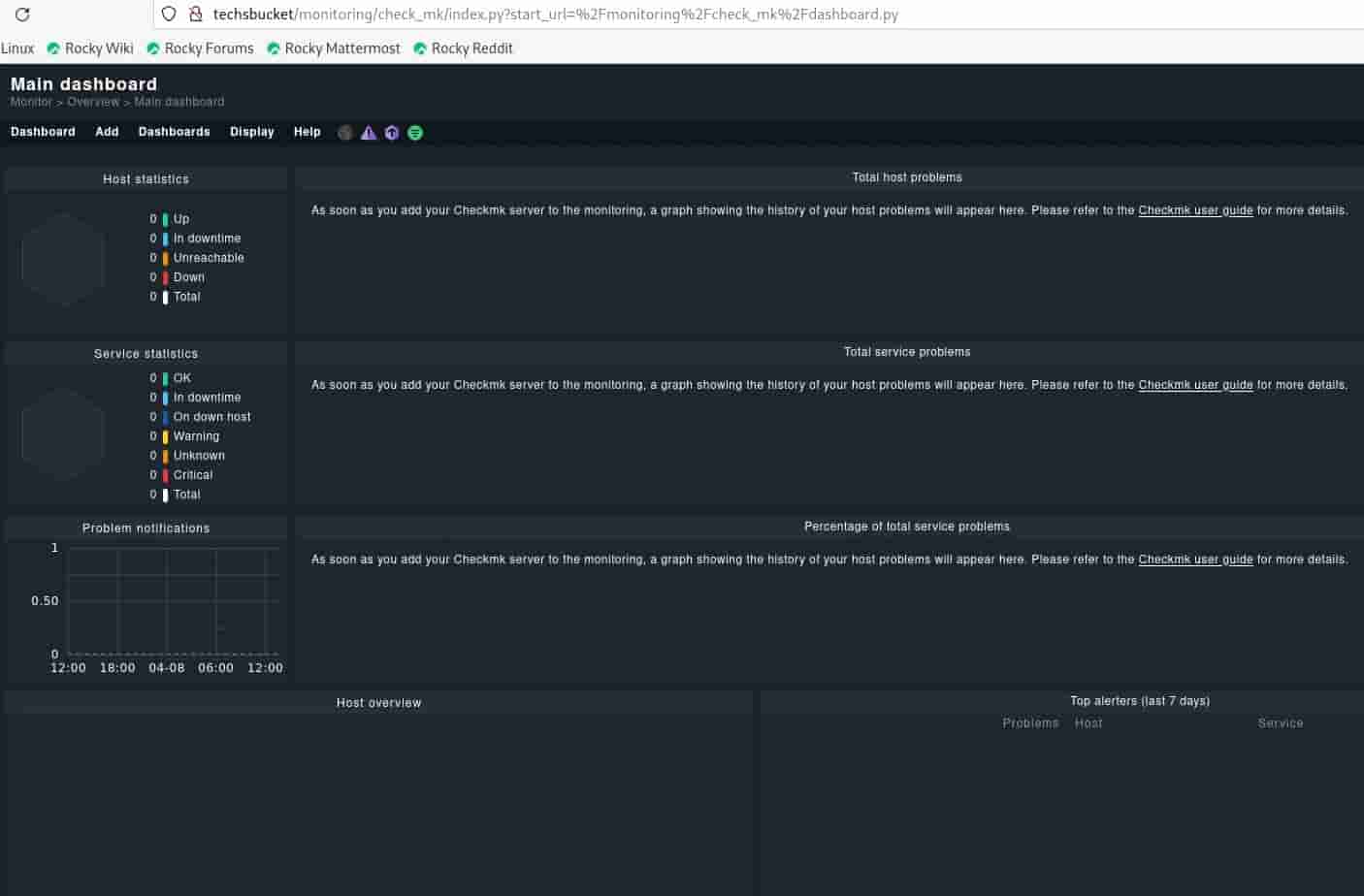Click Overview in the breadcrumb
The height and width of the screenshot is (896, 1364).
tap(93, 102)
